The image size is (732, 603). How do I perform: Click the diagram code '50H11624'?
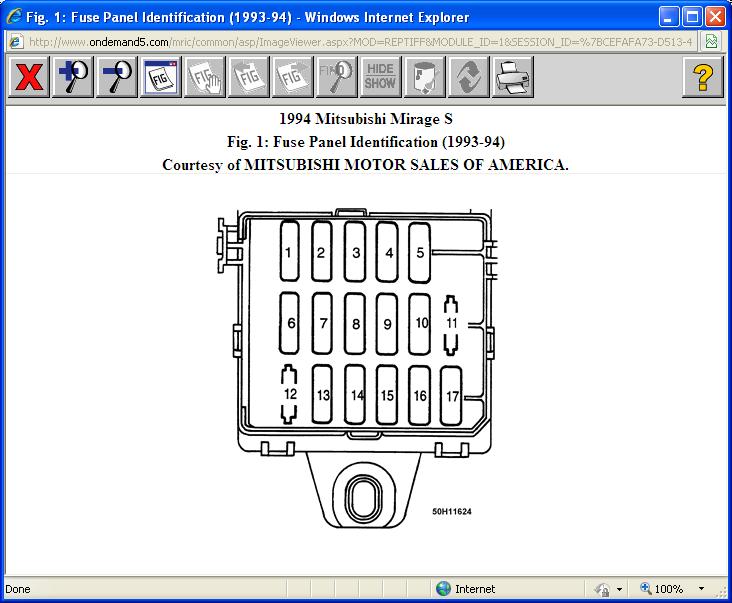tap(451, 512)
